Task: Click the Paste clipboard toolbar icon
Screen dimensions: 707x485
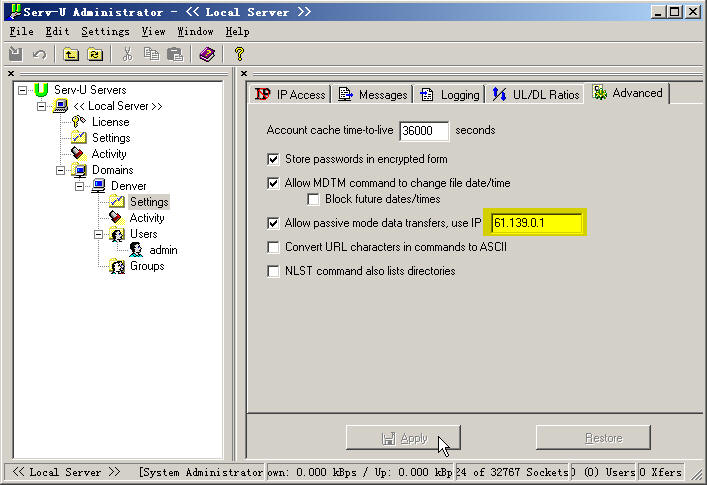Action: 175,54
